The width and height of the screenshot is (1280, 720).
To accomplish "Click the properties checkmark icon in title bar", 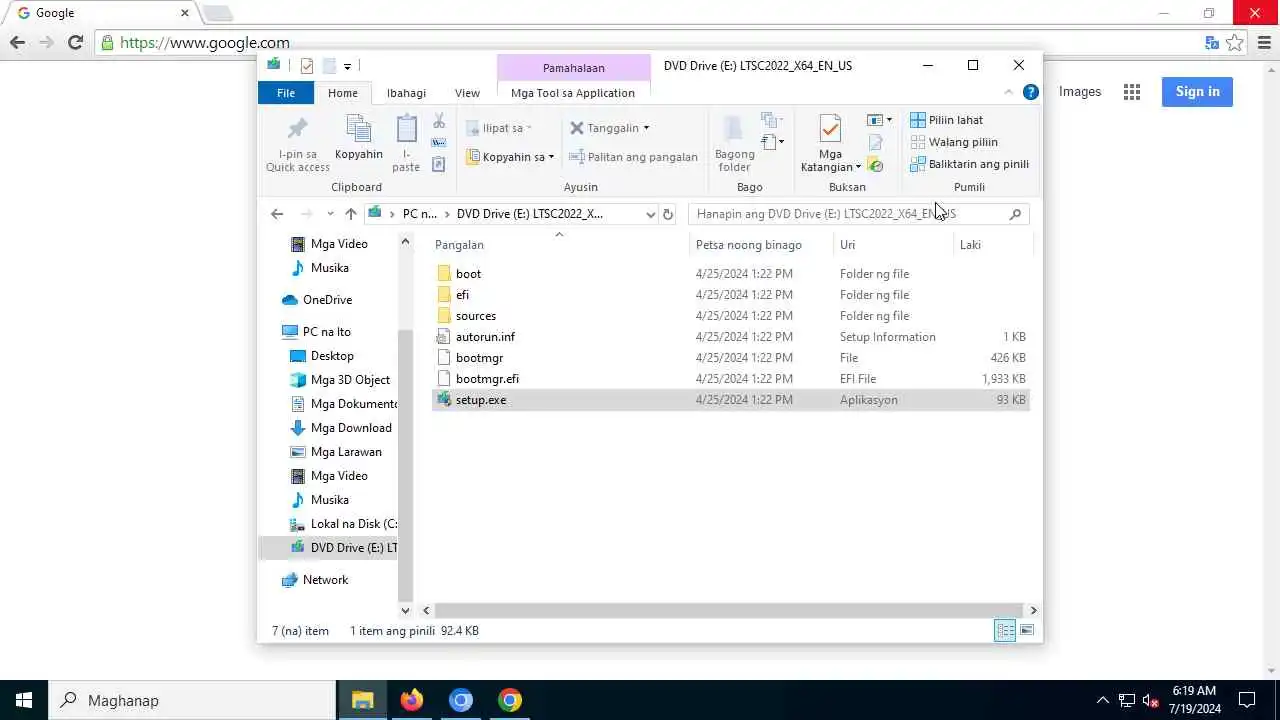I will click(x=307, y=66).
